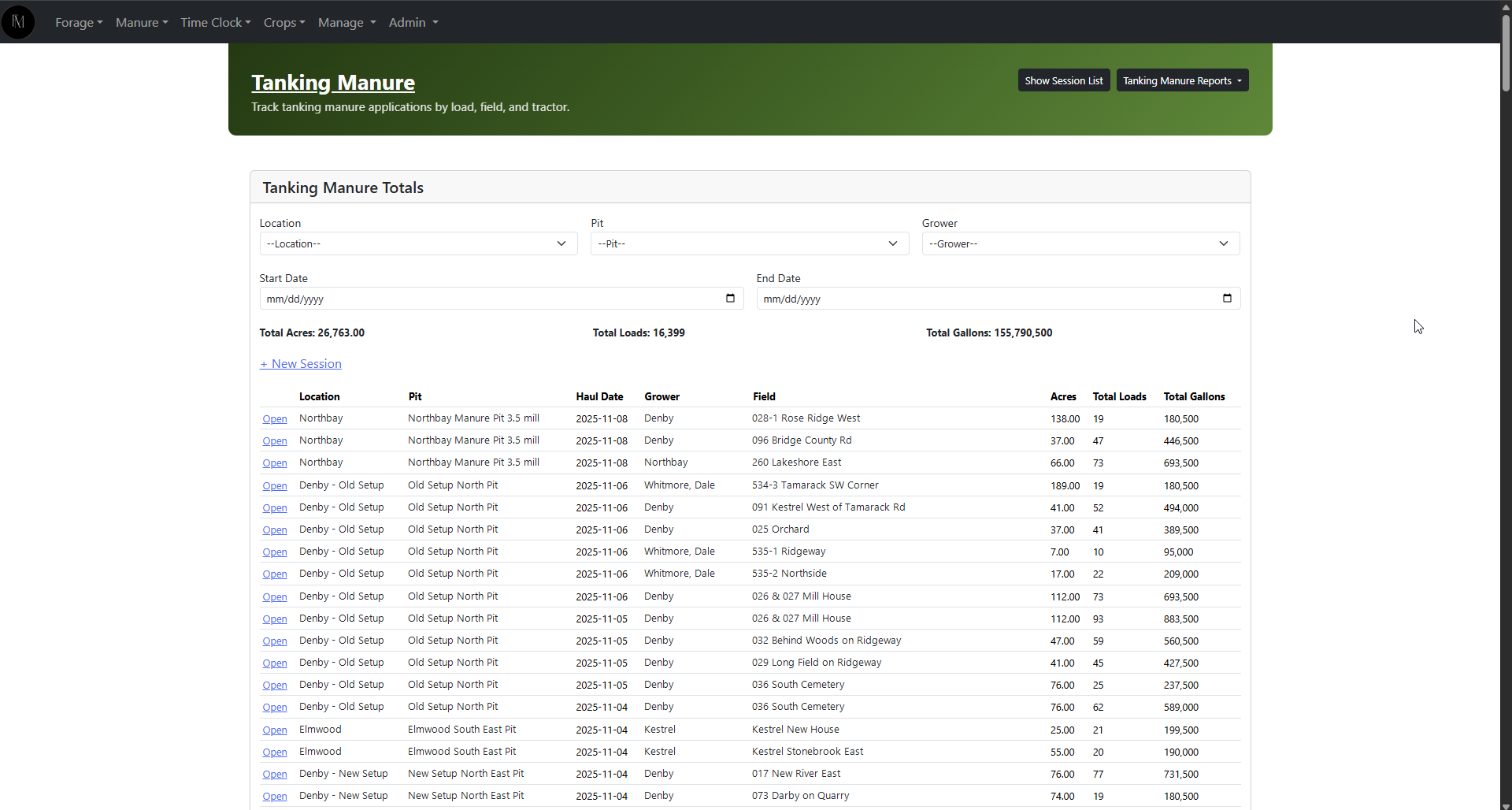
Task: Click the 032 Behind Woods on Ridgeway cell
Action: pos(826,641)
